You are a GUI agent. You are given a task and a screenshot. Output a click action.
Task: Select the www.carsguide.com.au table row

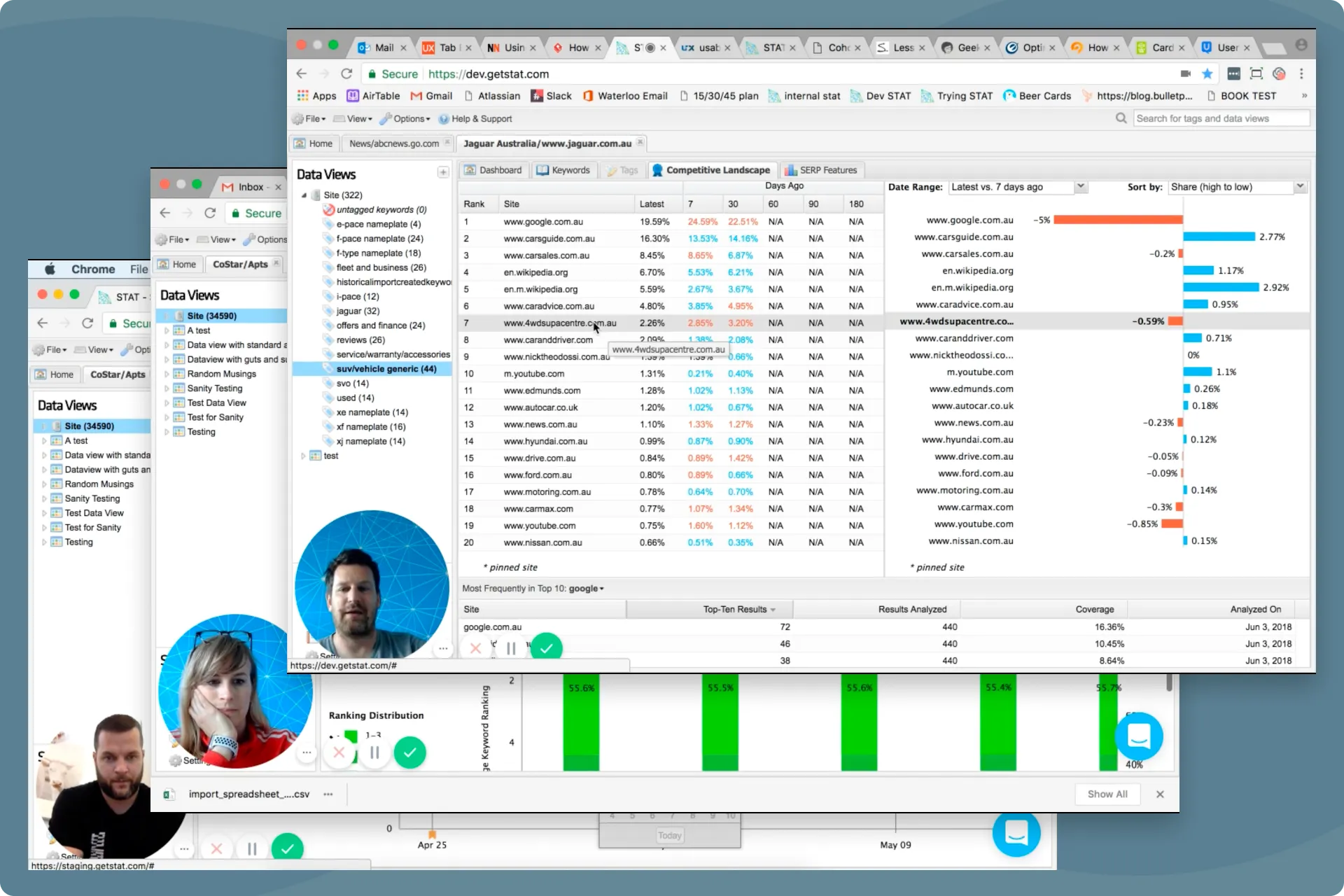671,239
